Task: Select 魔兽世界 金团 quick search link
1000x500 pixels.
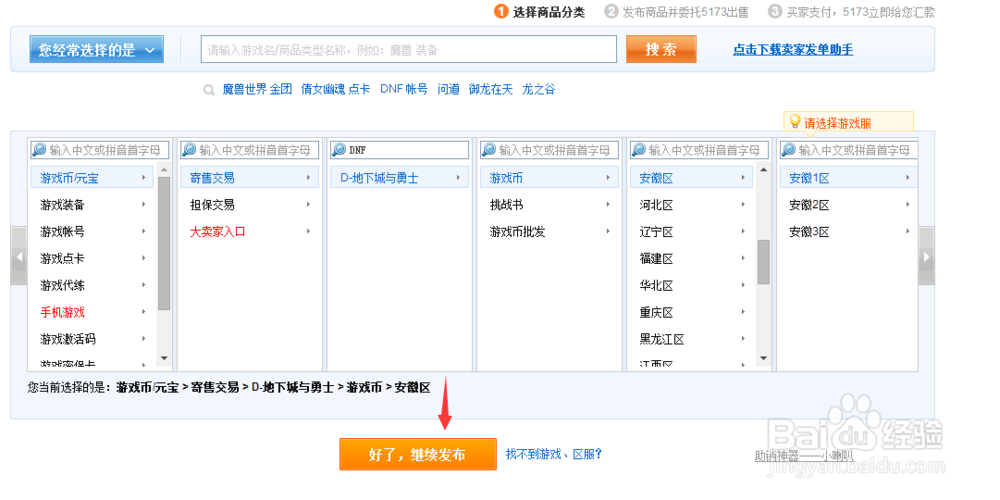Action: [x=257, y=89]
